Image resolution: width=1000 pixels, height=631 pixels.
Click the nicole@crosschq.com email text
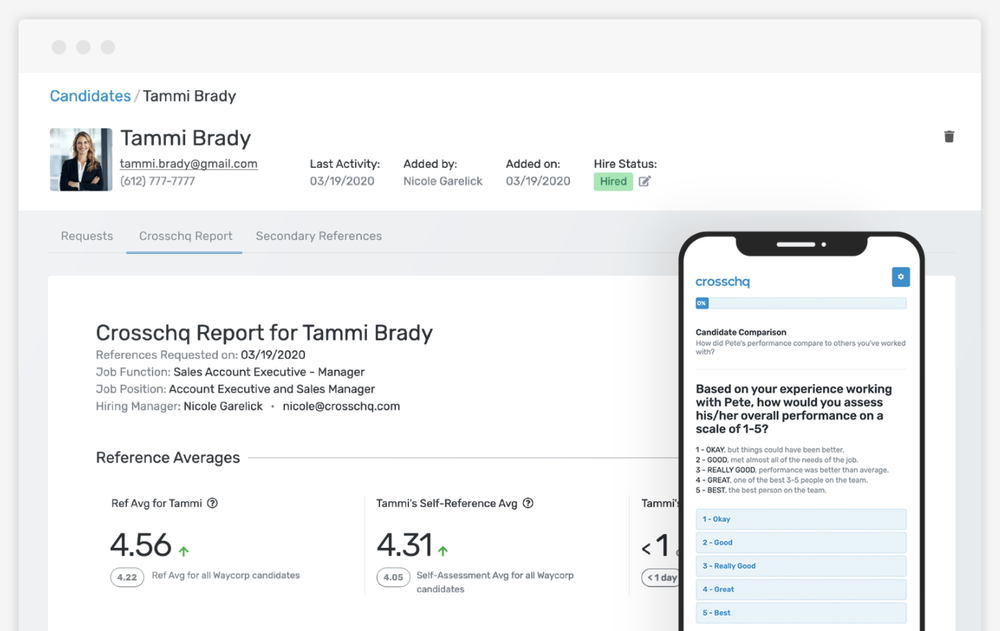tap(341, 406)
